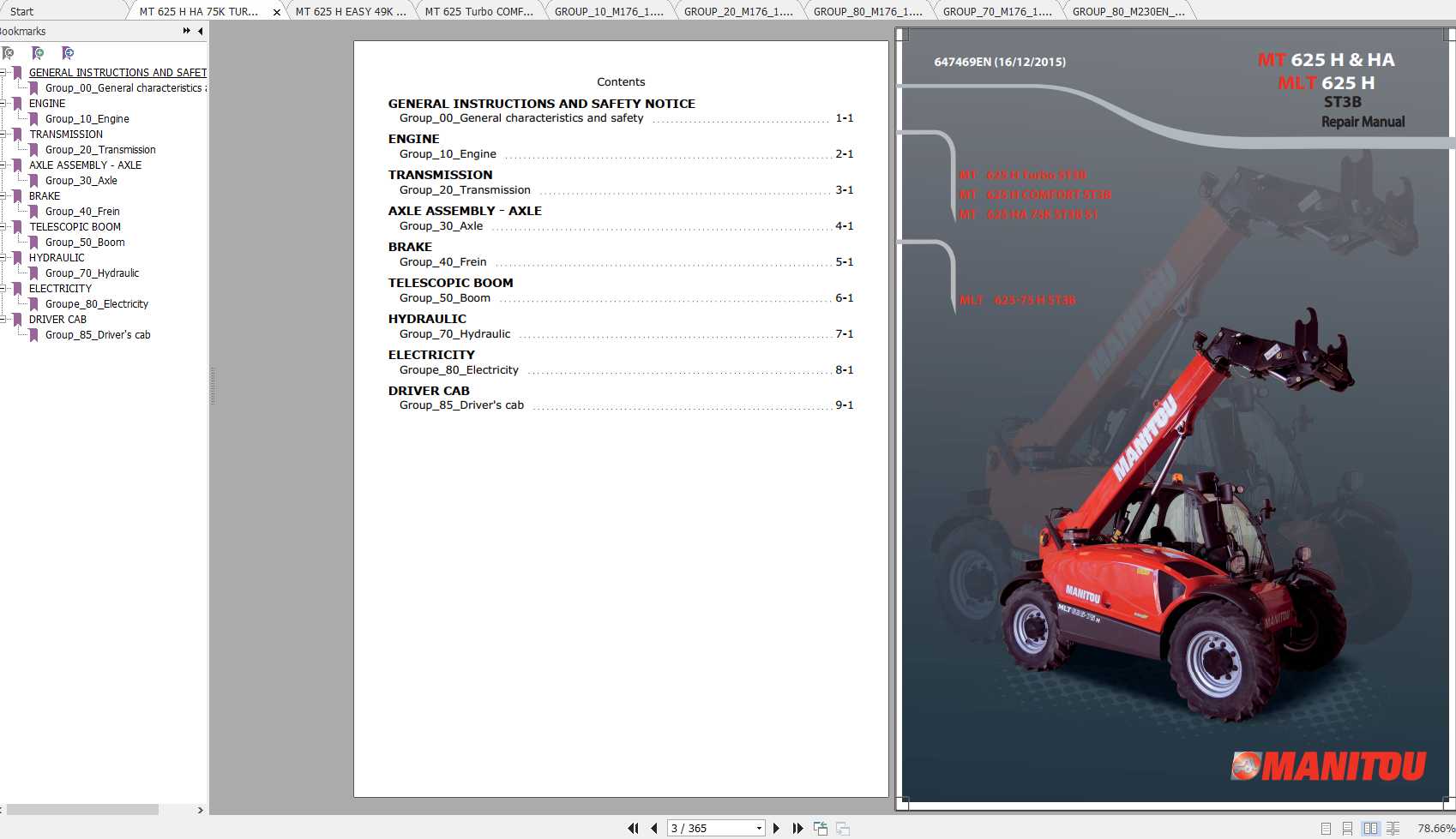Viewport: 1456px width, 839px height.
Task: Select the HYDRAULIC bookmark label
Action: tap(57, 258)
